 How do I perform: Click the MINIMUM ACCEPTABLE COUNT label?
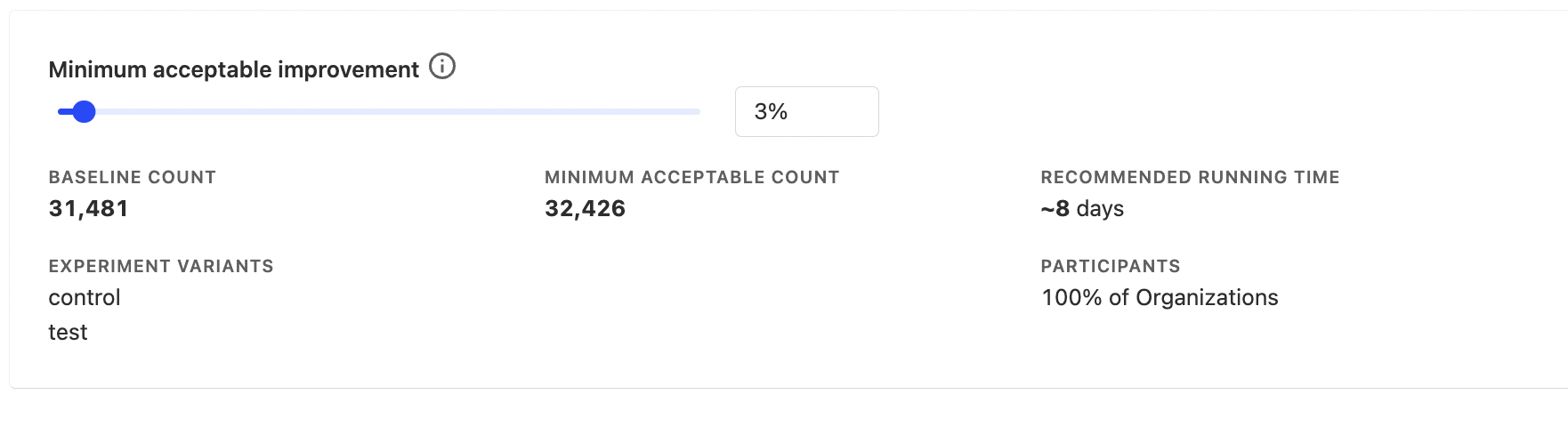[691, 177]
